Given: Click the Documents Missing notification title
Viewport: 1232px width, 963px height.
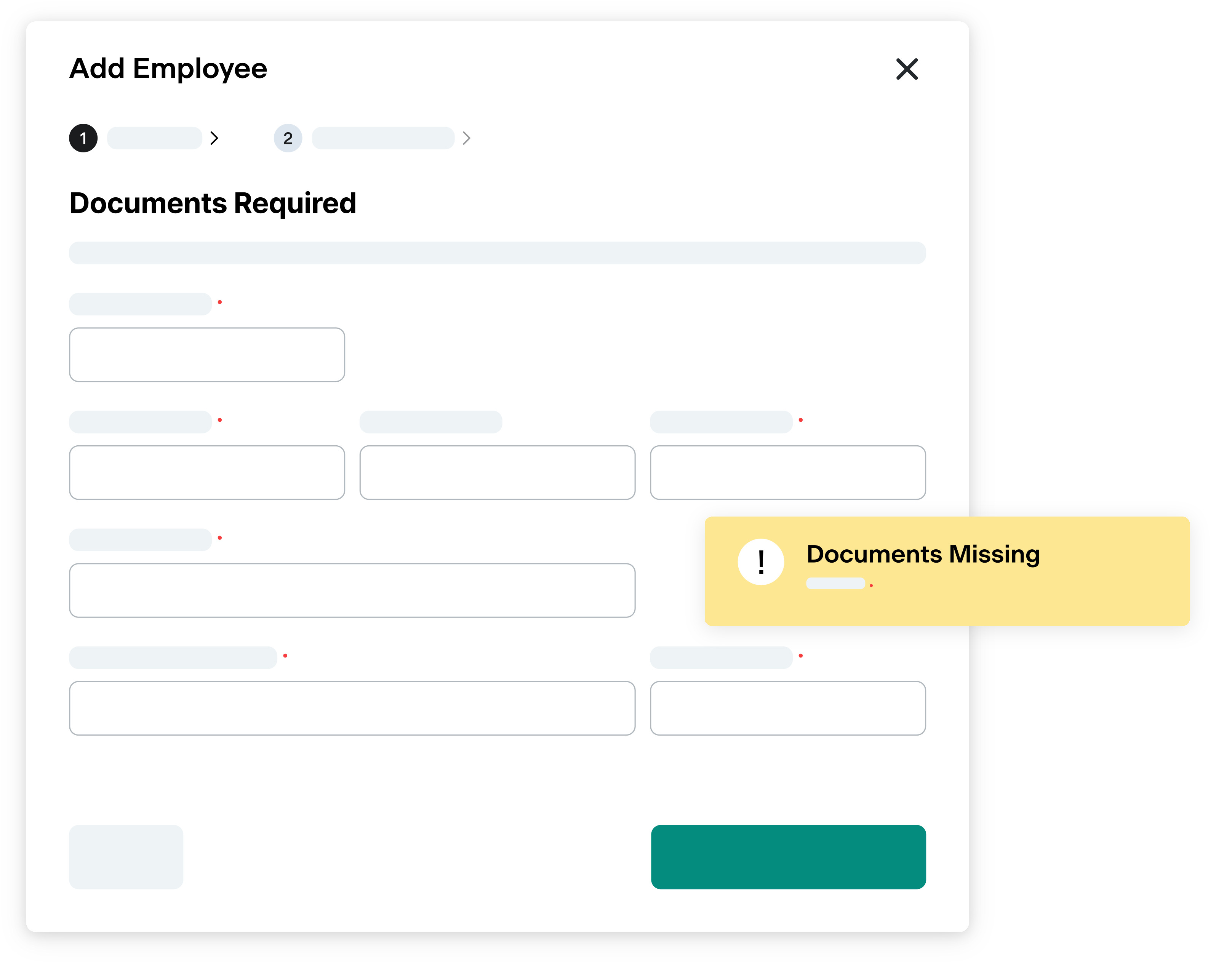Looking at the screenshot, I should [x=923, y=554].
